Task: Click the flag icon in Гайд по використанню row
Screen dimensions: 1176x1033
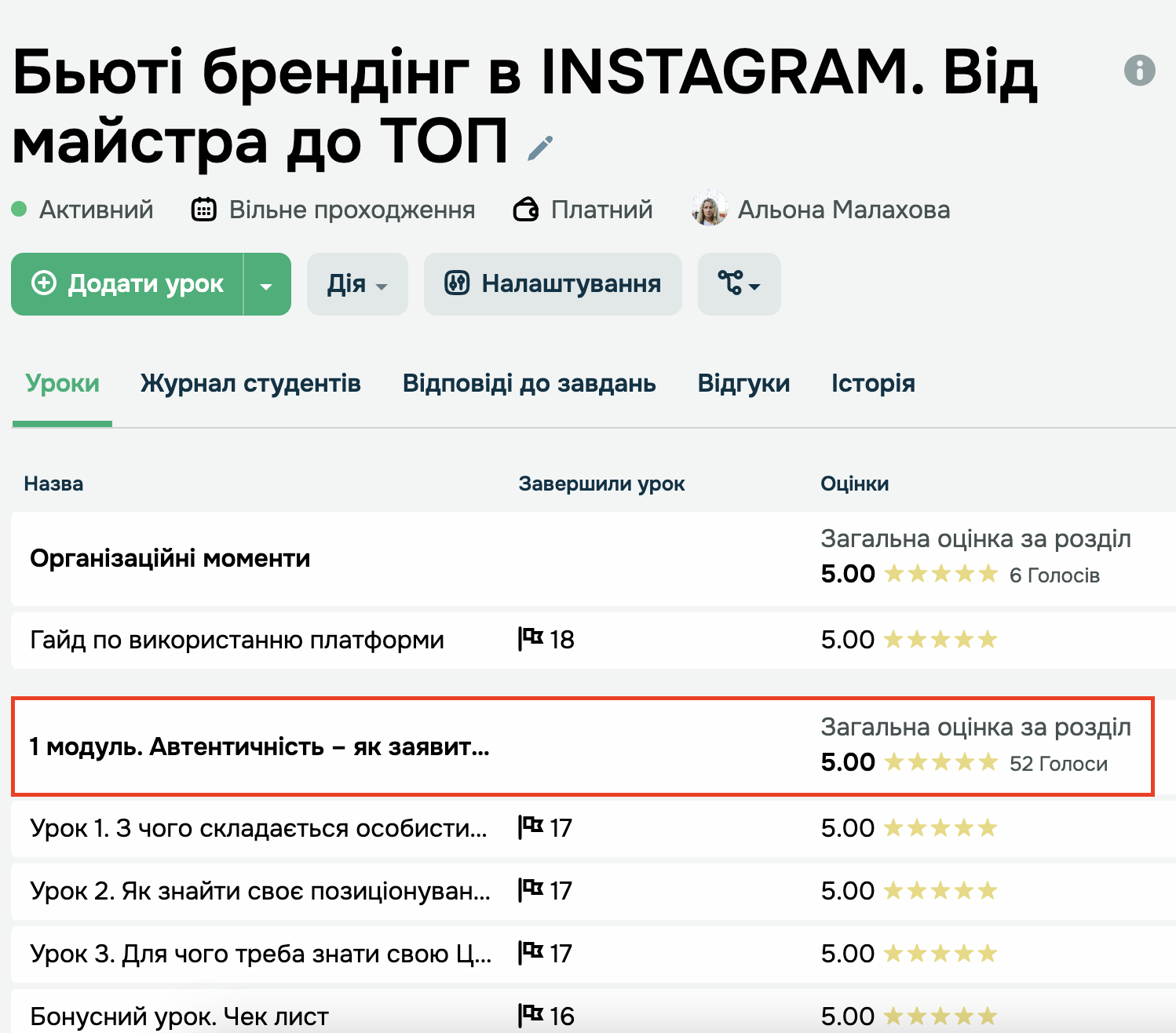Action: pos(531,639)
